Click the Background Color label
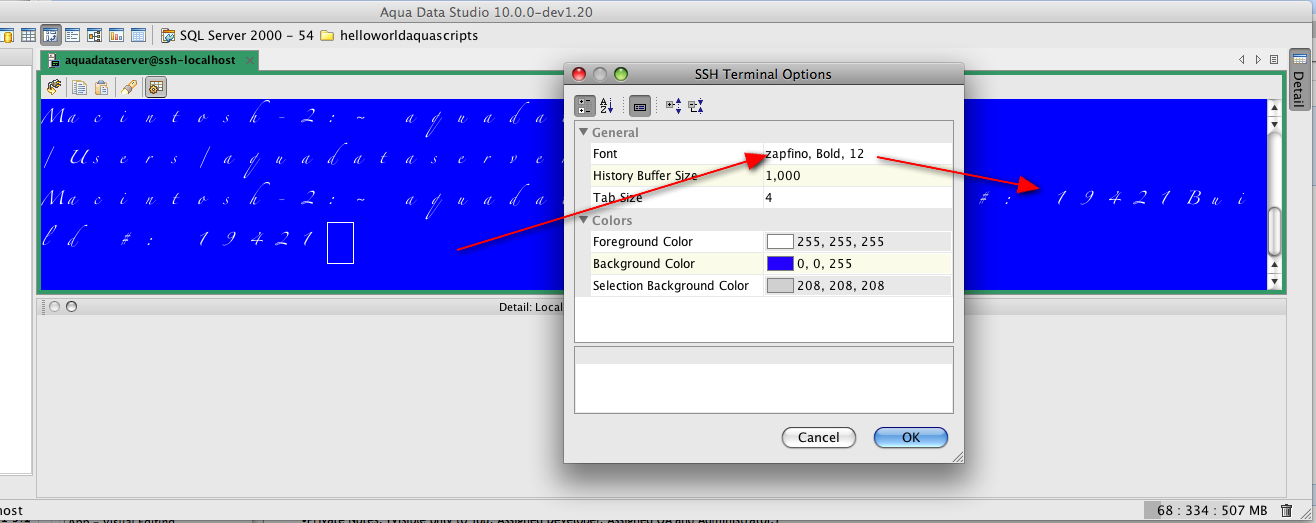The height and width of the screenshot is (523, 1316). (x=644, y=264)
